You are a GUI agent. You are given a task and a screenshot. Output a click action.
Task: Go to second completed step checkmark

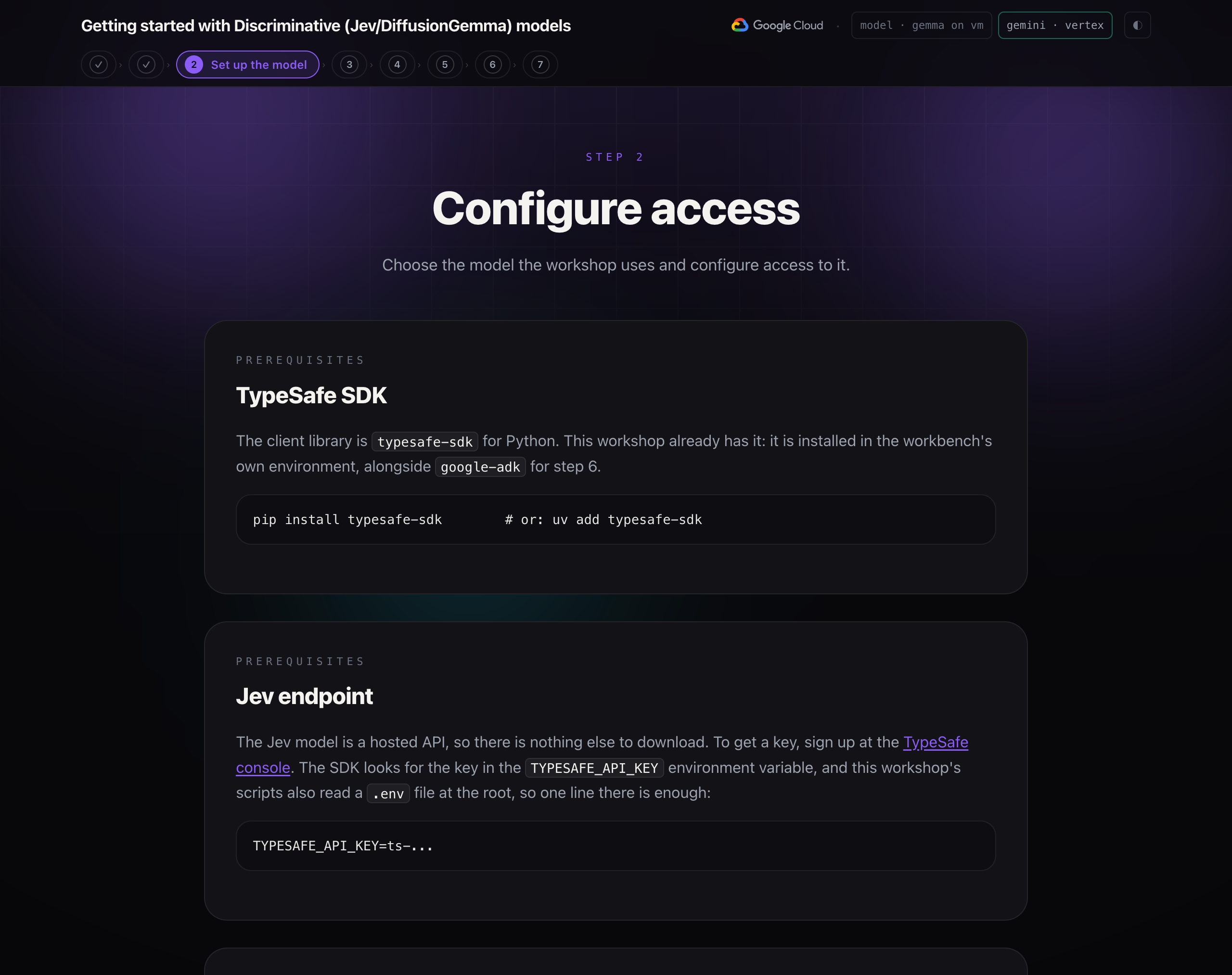pyautogui.click(x=146, y=64)
